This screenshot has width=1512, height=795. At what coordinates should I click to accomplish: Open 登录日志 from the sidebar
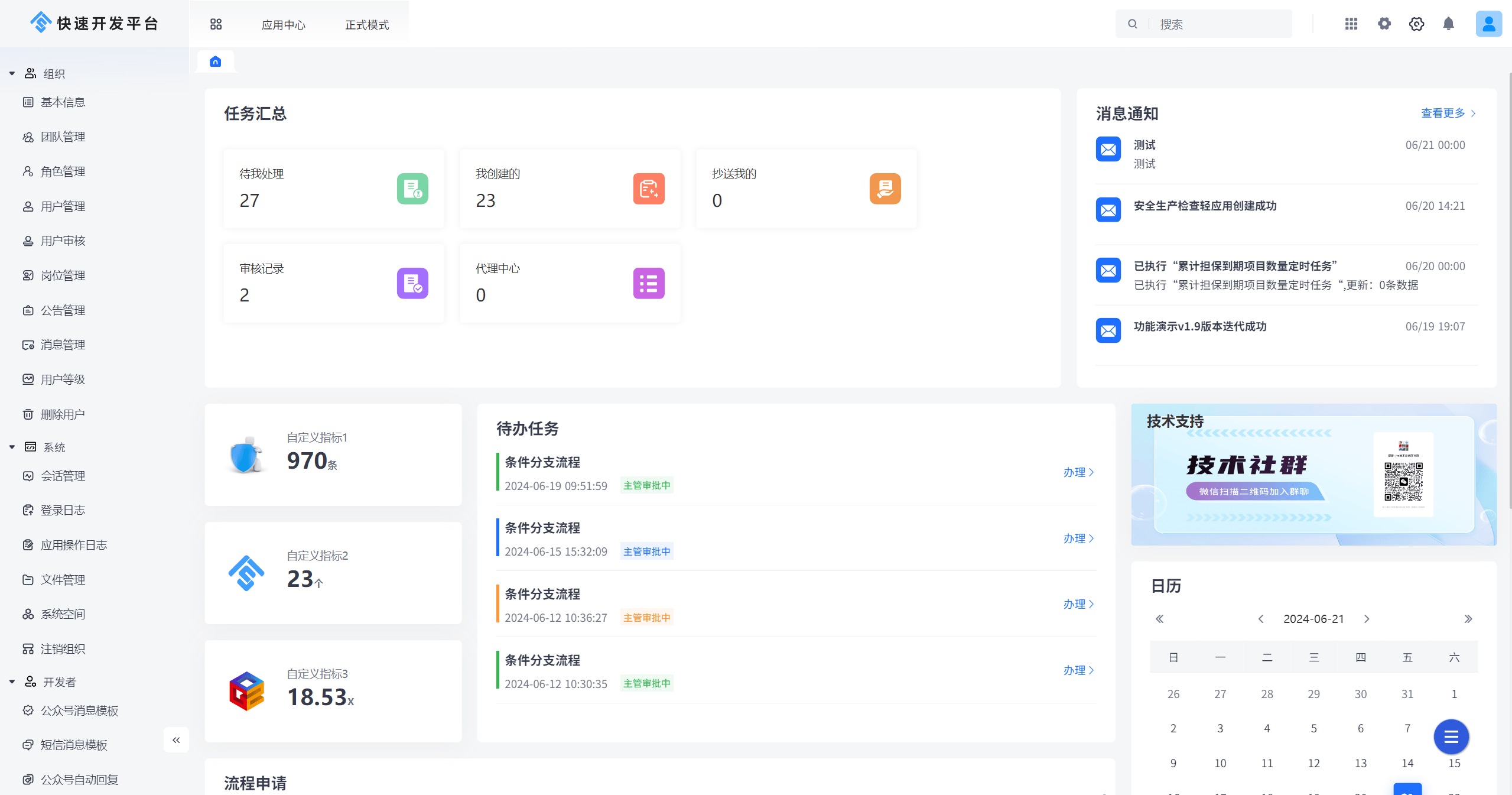[x=63, y=510]
